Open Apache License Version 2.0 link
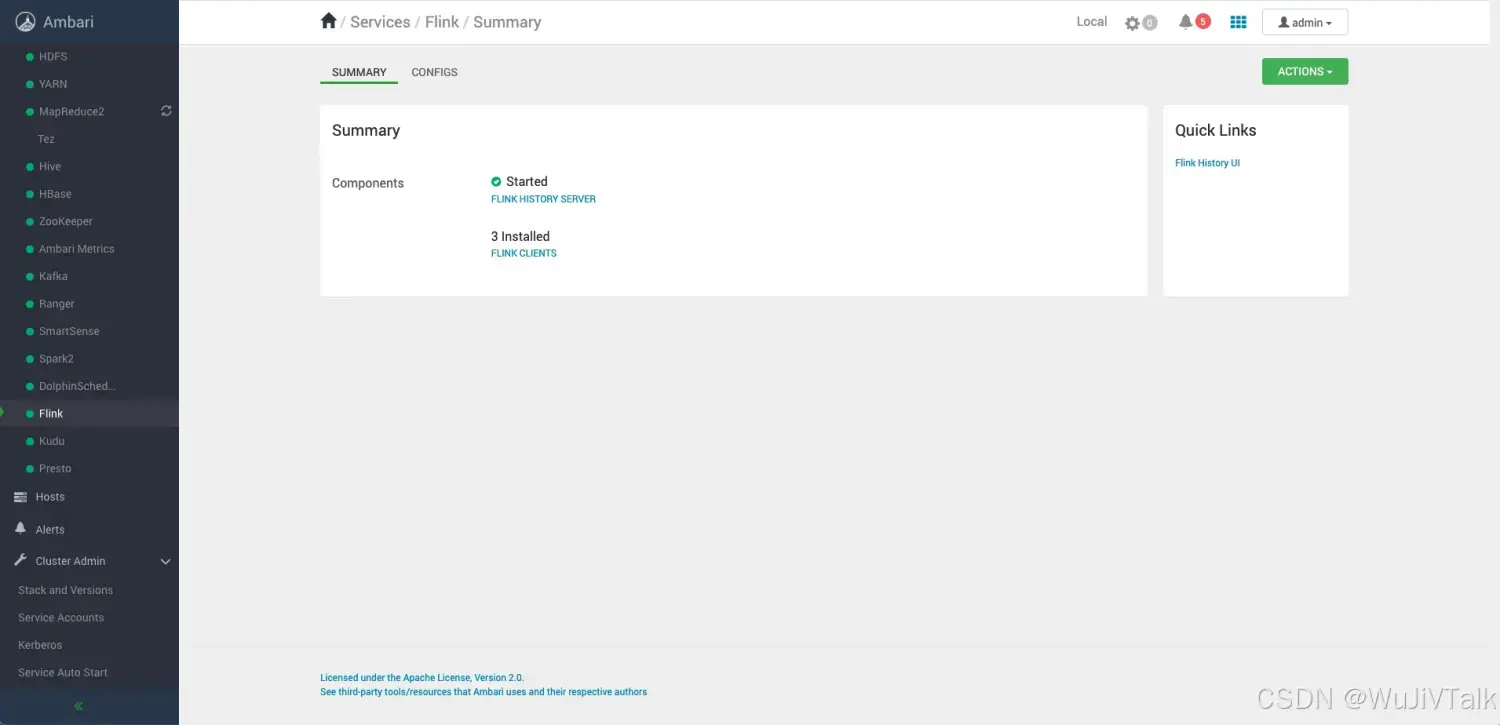1500x725 pixels. 422,678
